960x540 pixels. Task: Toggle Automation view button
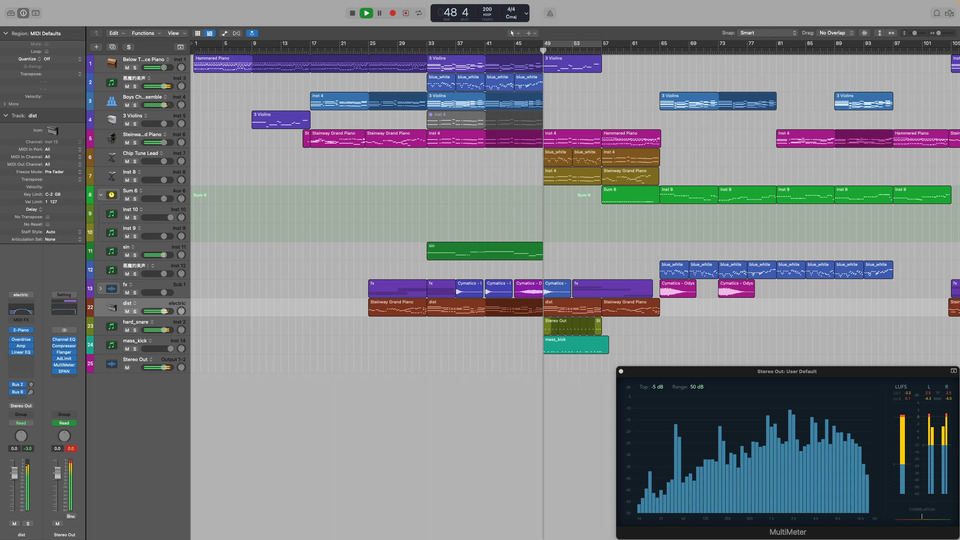coord(223,33)
